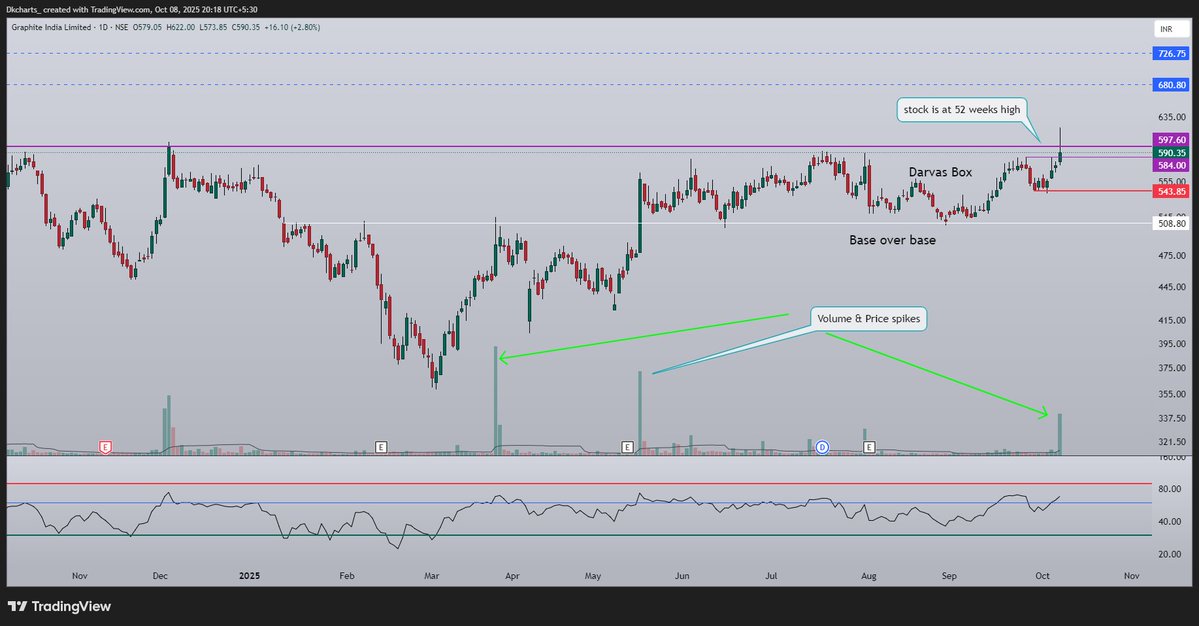Image resolution: width=1199 pixels, height=626 pixels.
Task: Click the Oct label on time axis
Action: 1042,576
